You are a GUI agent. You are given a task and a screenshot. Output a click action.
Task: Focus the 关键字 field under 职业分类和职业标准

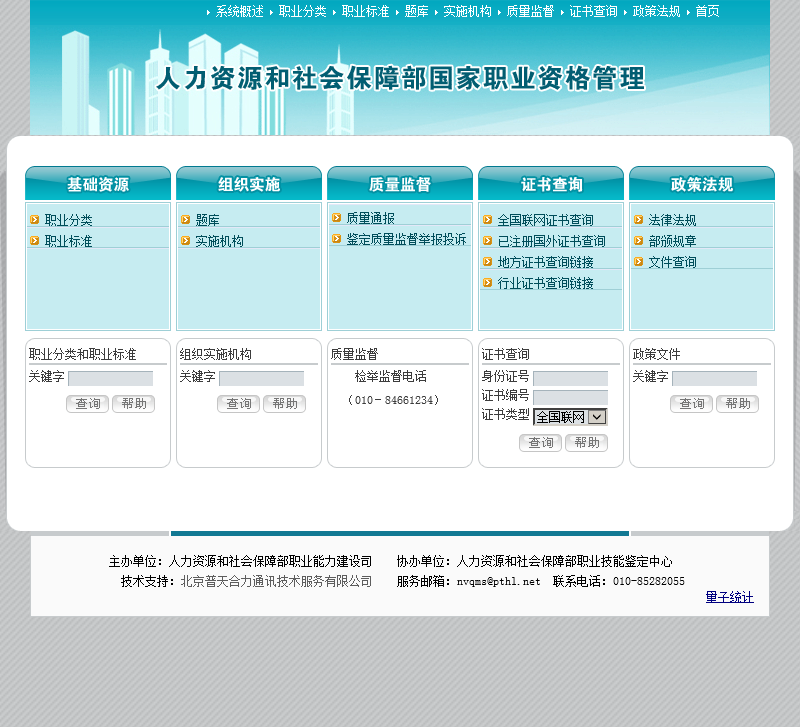click(111, 379)
